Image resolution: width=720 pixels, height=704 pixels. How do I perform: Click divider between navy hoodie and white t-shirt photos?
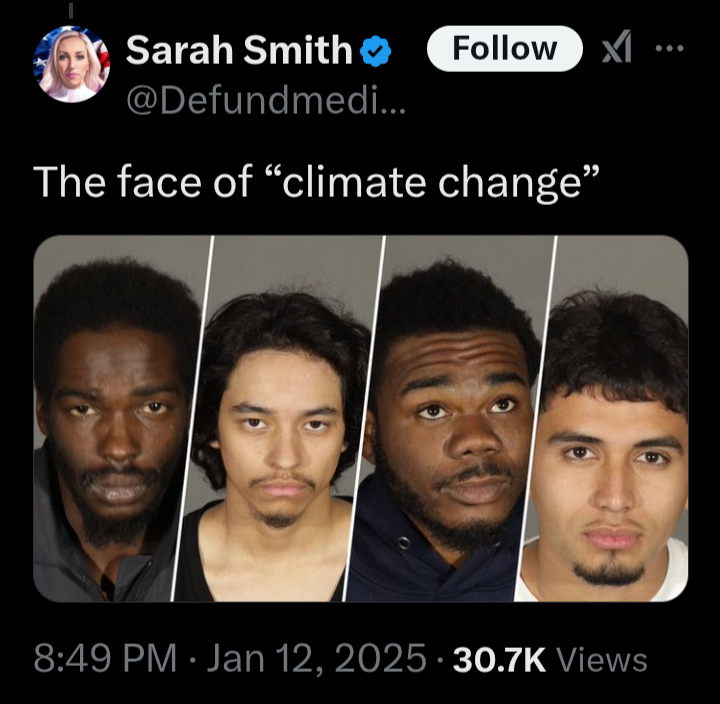(x=536, y=418)
